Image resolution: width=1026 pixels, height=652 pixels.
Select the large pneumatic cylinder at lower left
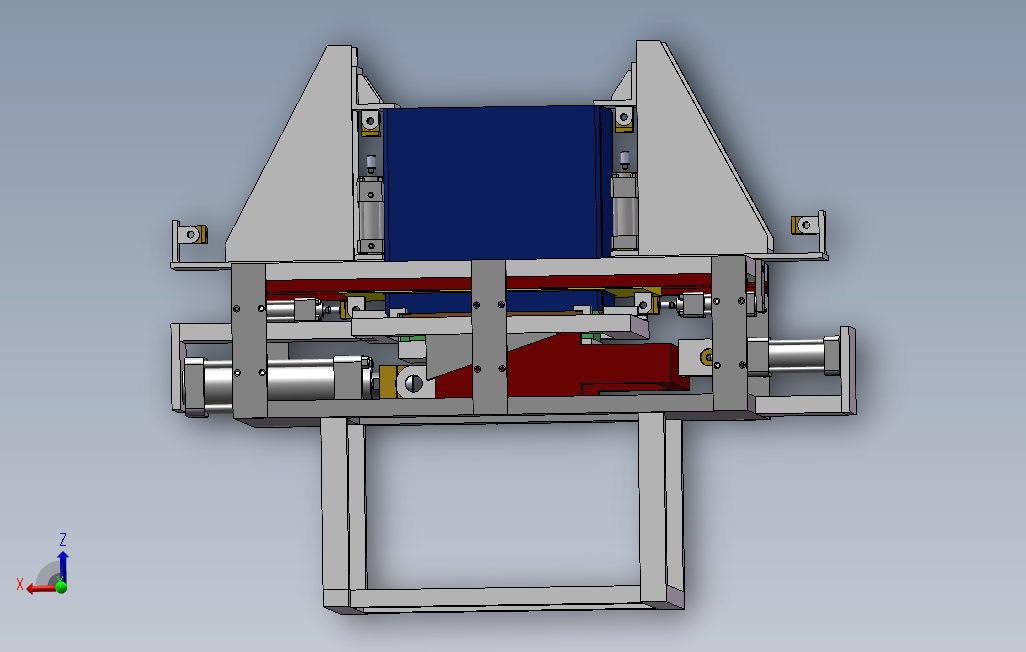pyautogui.click(x=301, y=383)
